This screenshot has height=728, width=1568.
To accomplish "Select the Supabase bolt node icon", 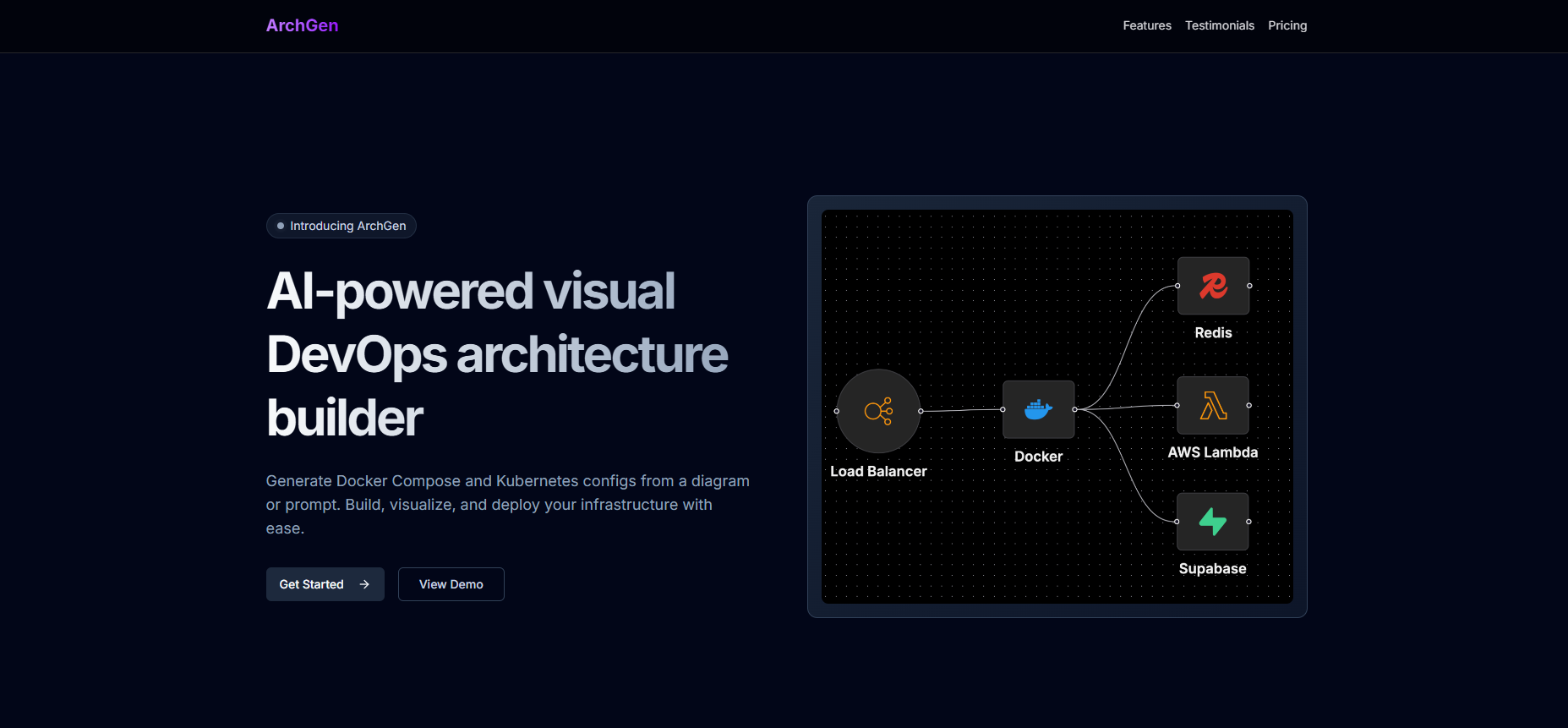I will (1213, 522).
